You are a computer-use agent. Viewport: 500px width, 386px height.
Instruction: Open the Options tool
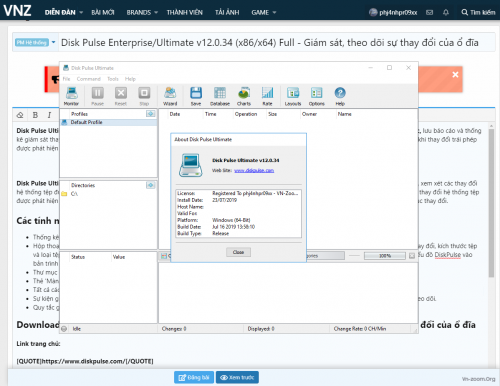coord(316,96)
